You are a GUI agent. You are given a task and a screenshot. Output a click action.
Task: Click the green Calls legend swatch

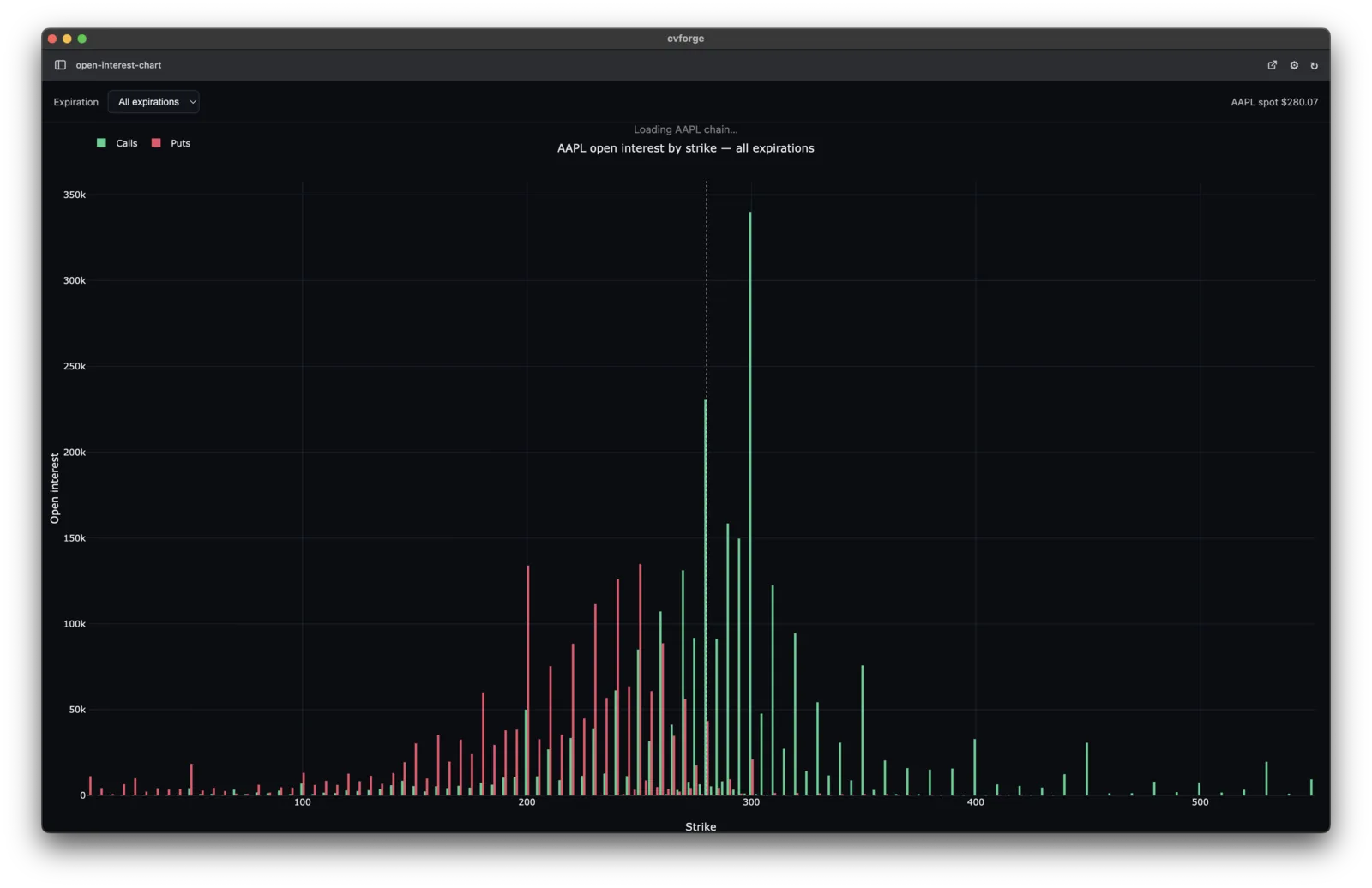(x=101, y=143)
